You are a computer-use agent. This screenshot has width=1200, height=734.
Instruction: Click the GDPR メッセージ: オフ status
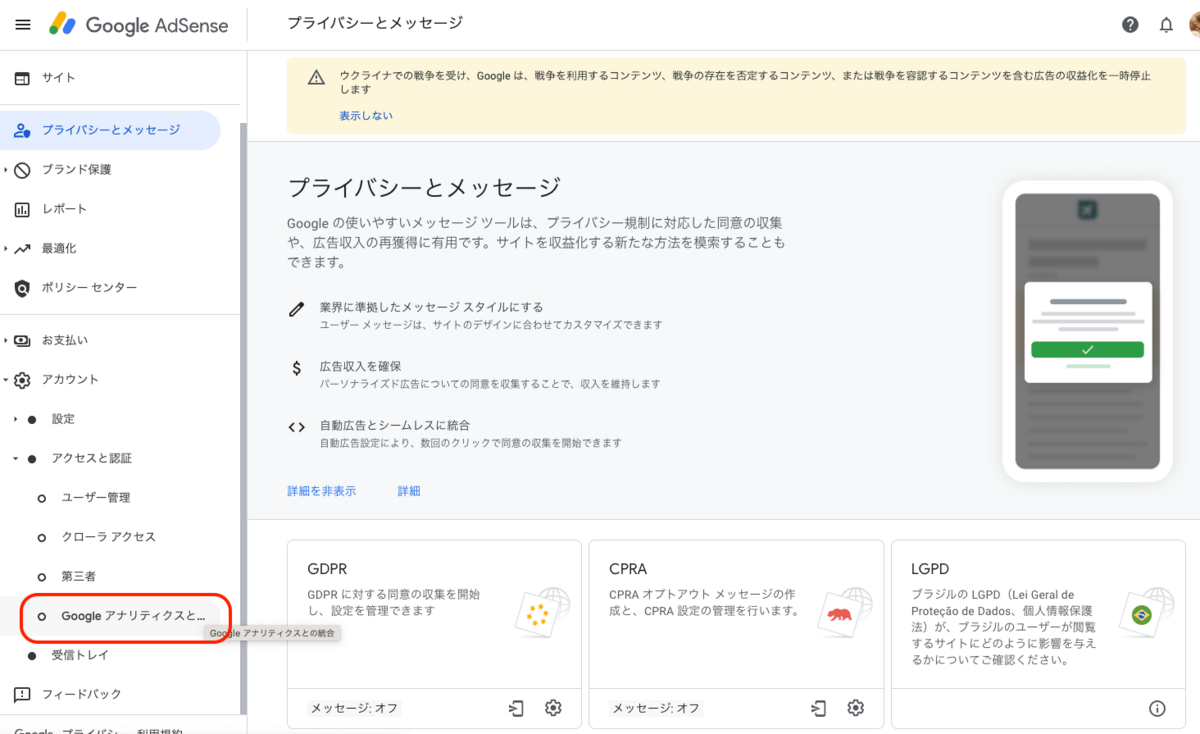[354, 708]
